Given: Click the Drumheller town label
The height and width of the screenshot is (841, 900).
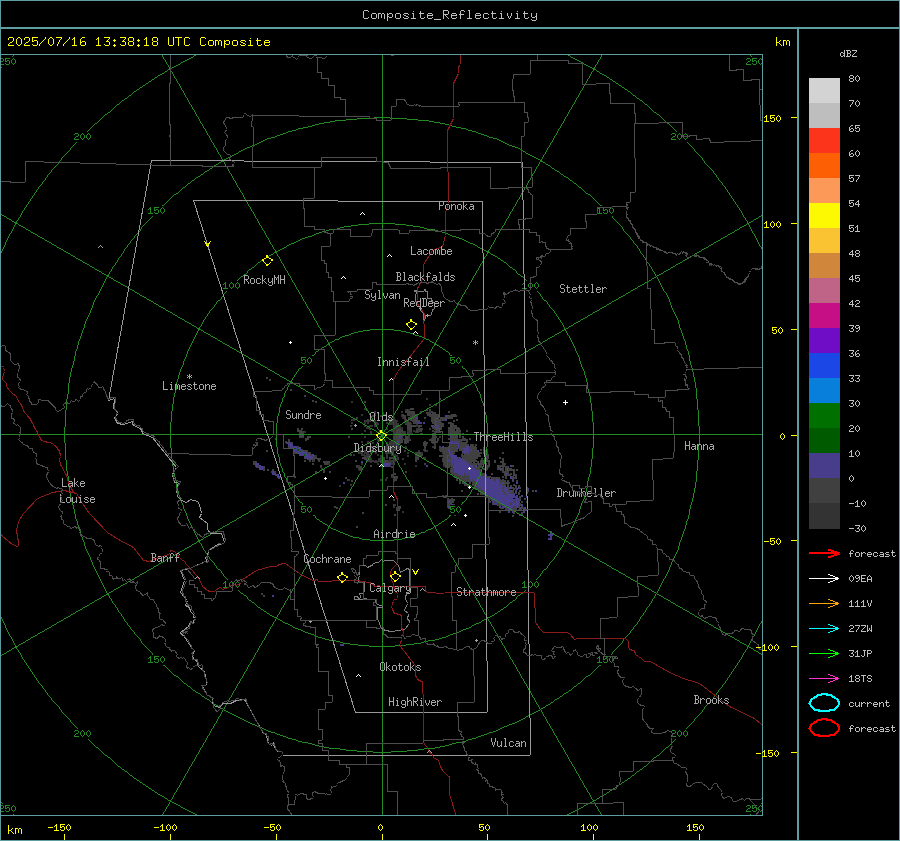Looking at the screenshot, I should [x=586, y=493].
